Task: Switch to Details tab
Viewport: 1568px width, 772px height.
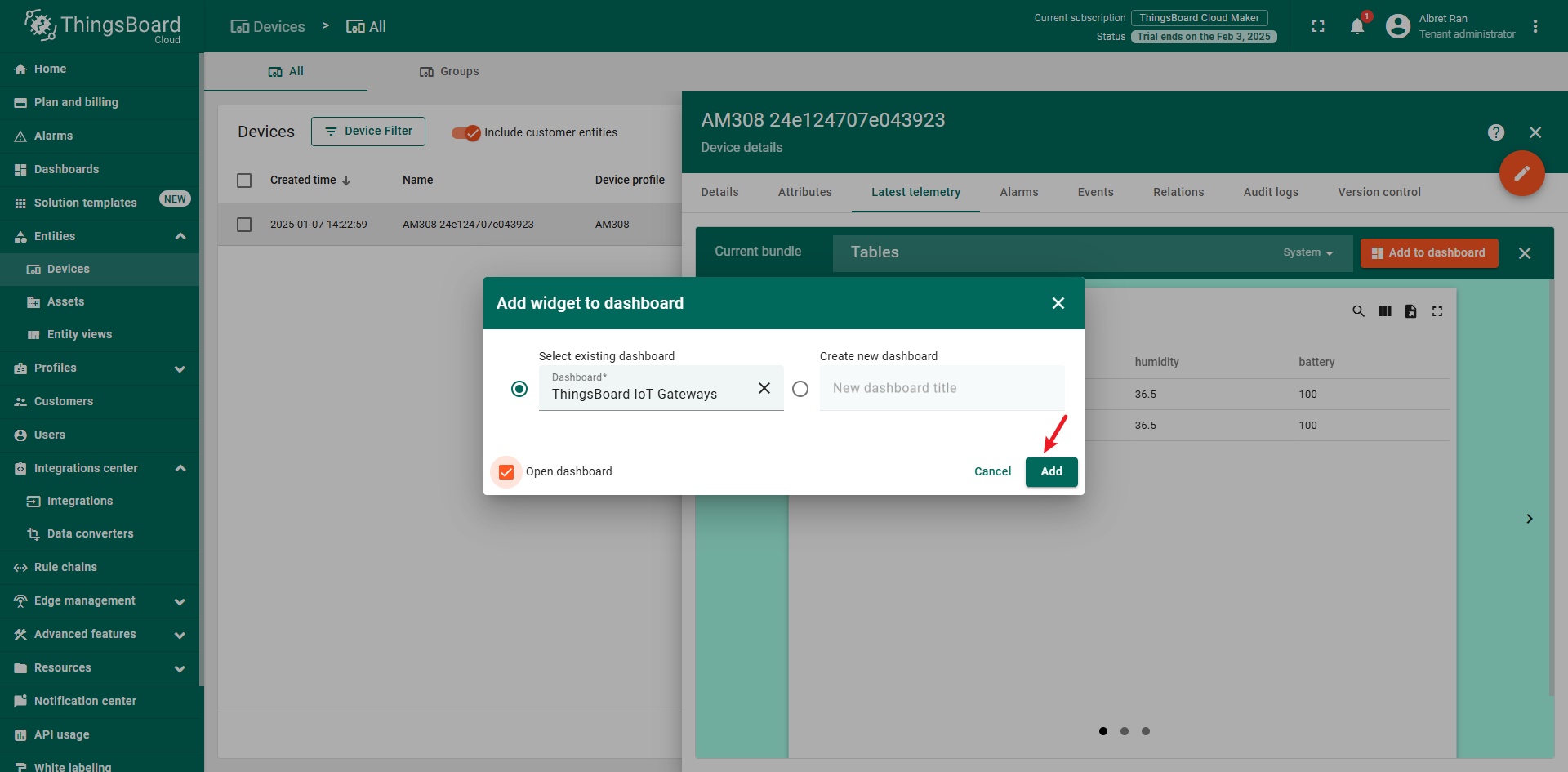Action: coord(719,192)
